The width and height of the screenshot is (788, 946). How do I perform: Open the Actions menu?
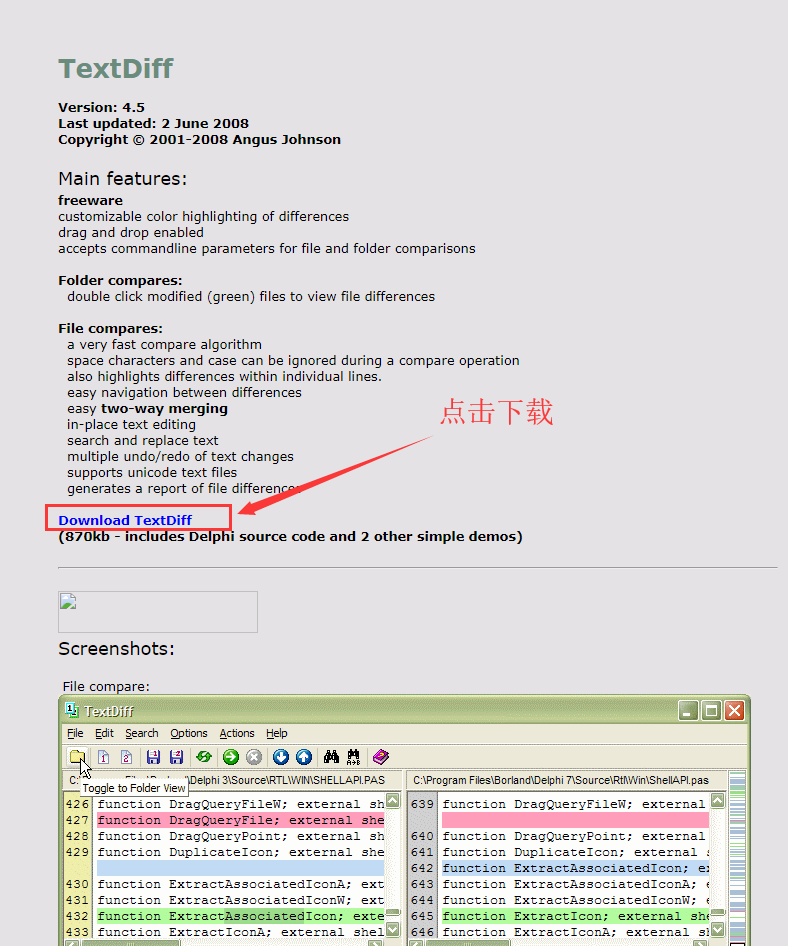click(237, 733)
